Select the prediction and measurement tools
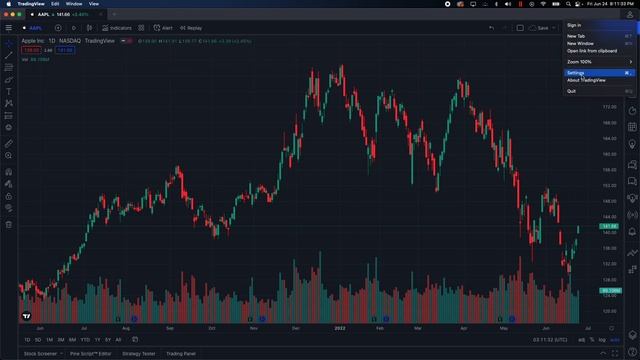640x360 pixels. [9, 116]
